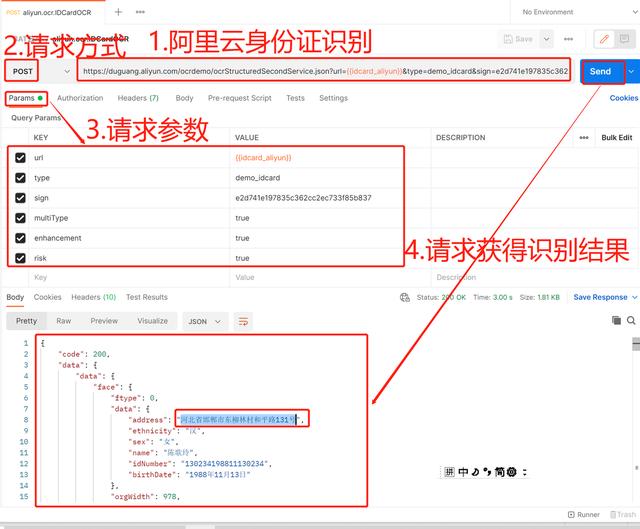The image size is (640, 529).
Task: Click the copy response icon
Action: 616,321
